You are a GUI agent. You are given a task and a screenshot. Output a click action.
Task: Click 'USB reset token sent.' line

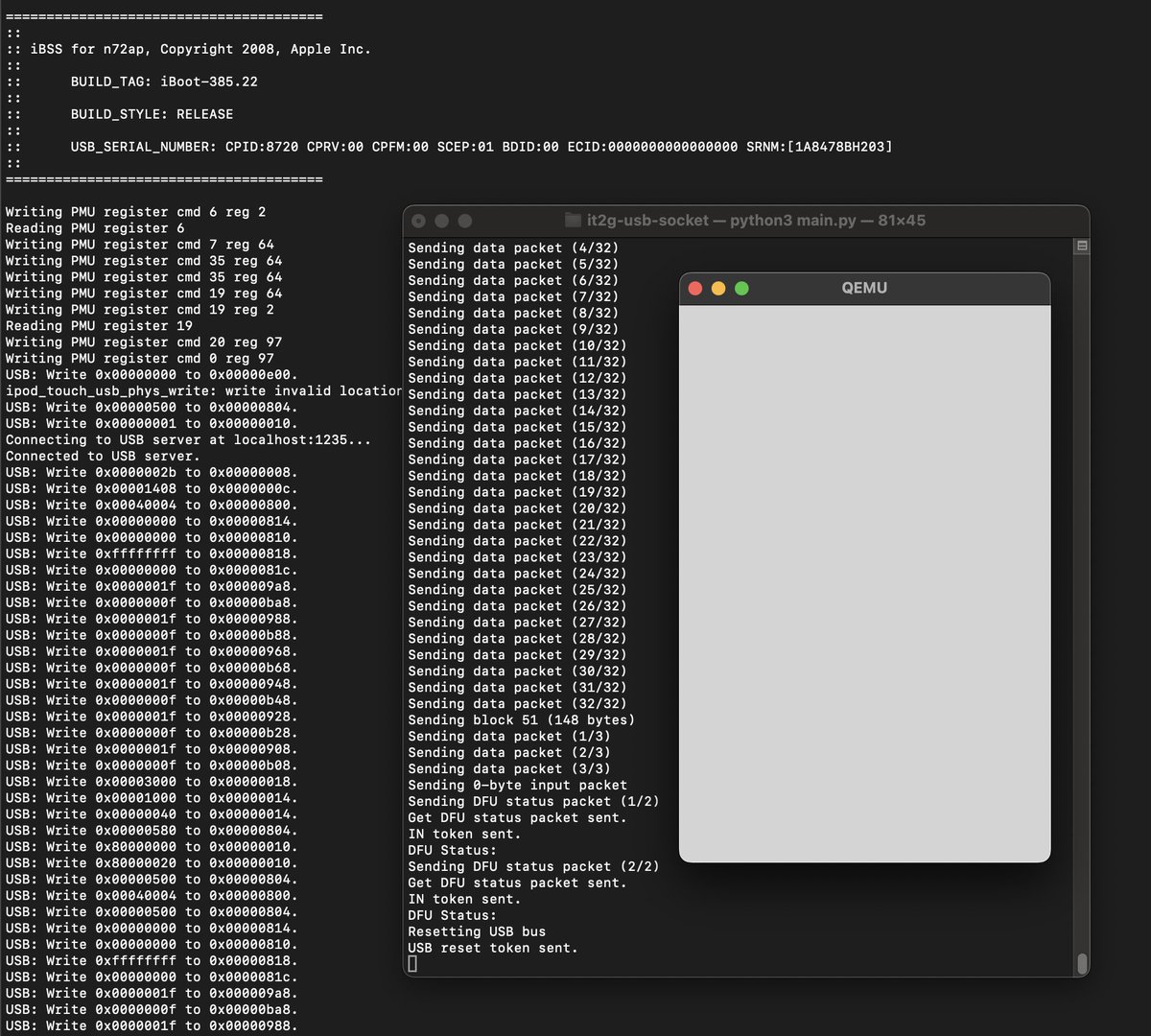pyautogui.click(x=493, y=949)
